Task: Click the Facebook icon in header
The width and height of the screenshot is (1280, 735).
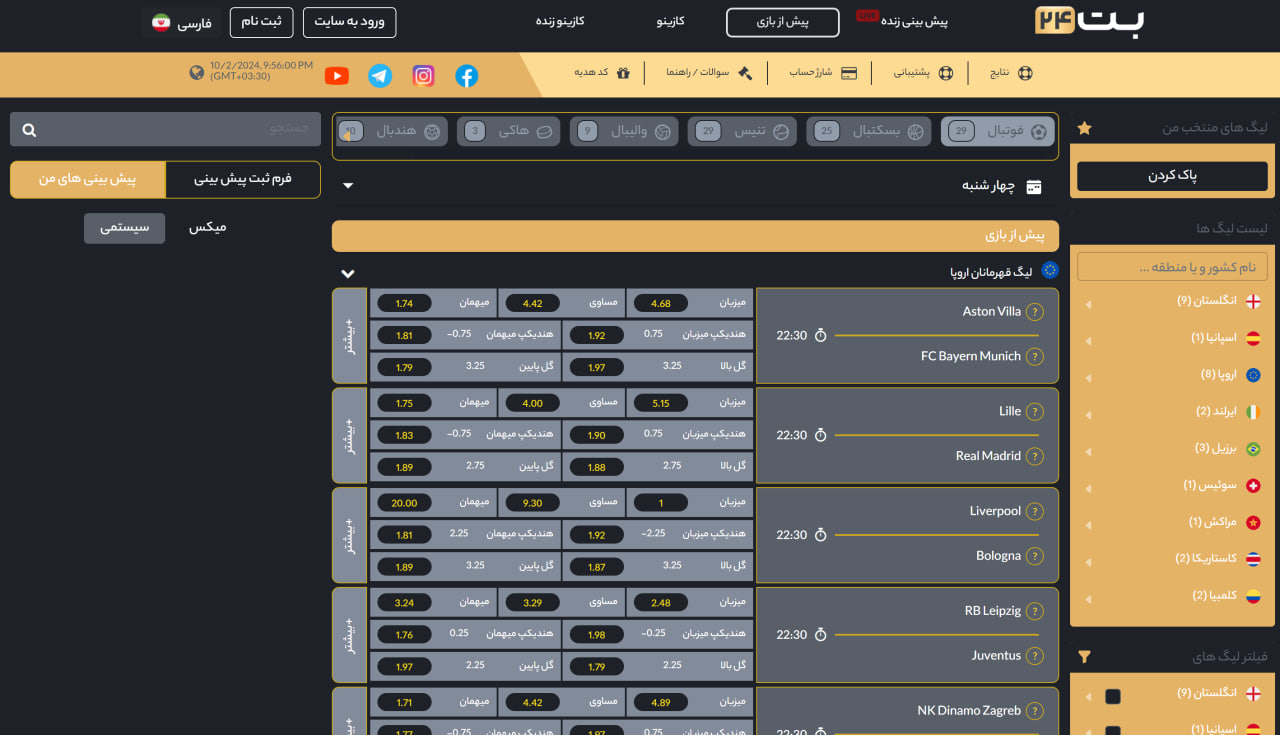Action: 466,76
